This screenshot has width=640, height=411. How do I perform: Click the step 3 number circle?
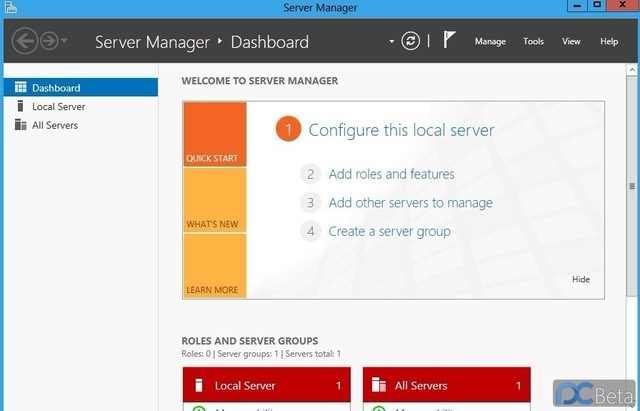(x=311, y=203)
